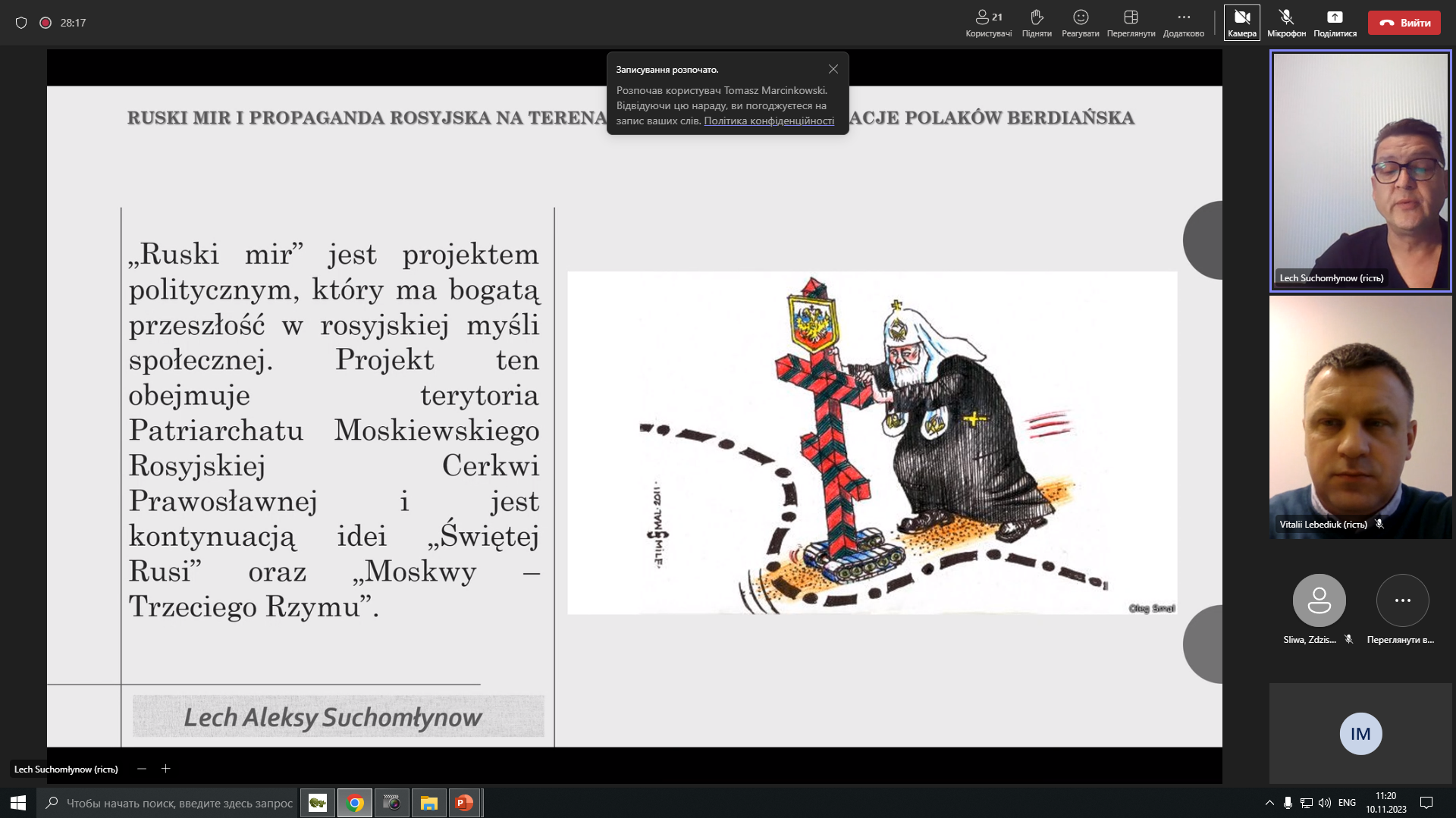
Task: Leave the meeting with Вийти
Action: (x=1404, y=23)
